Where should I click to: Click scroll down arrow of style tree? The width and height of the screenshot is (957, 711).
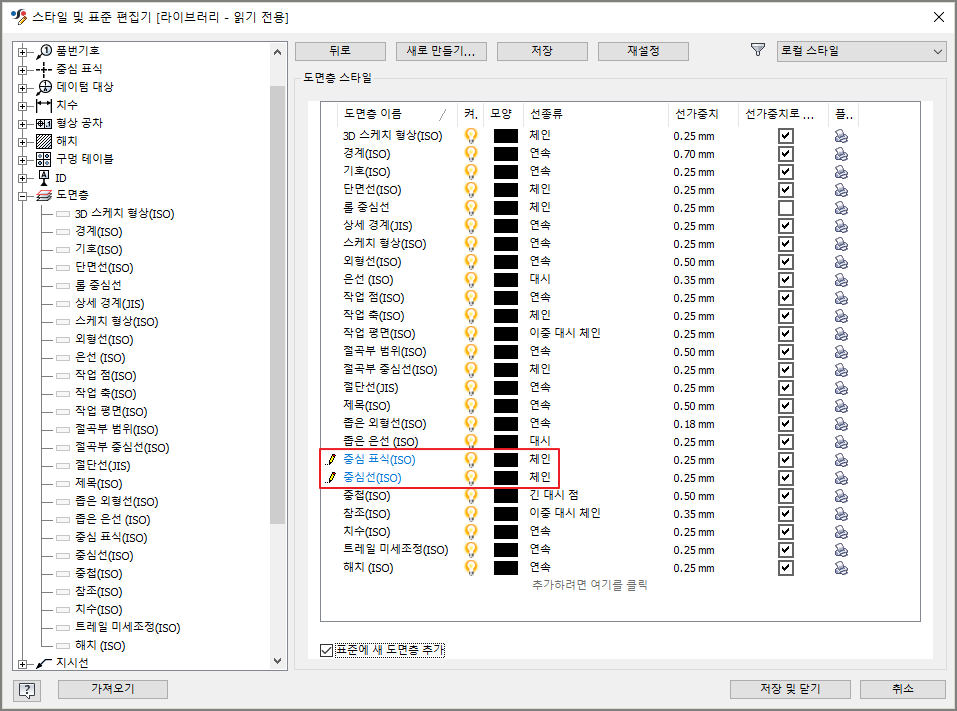point(278,661)
